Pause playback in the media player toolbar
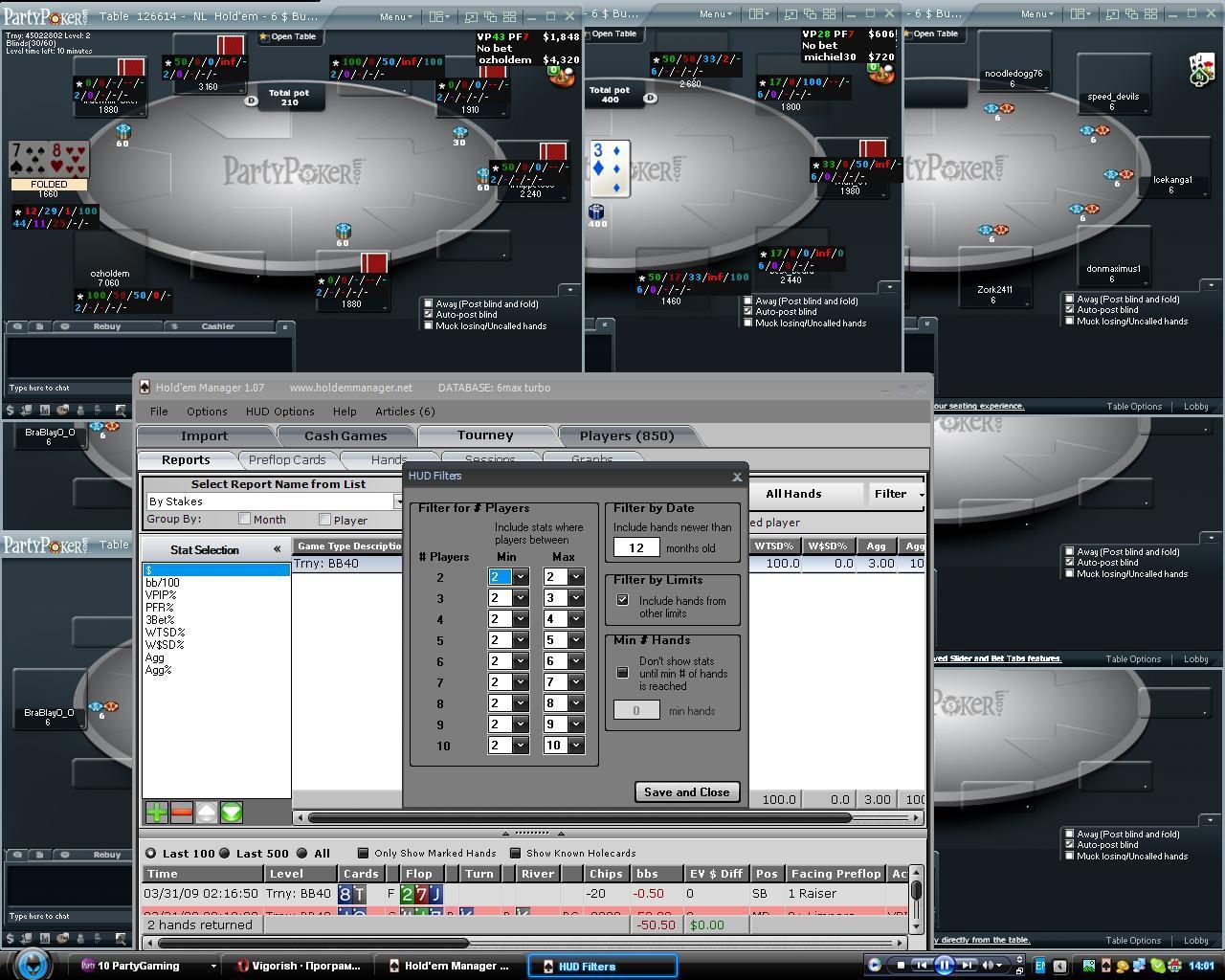Screen dimensions: 1225x980 pos(944,965)
